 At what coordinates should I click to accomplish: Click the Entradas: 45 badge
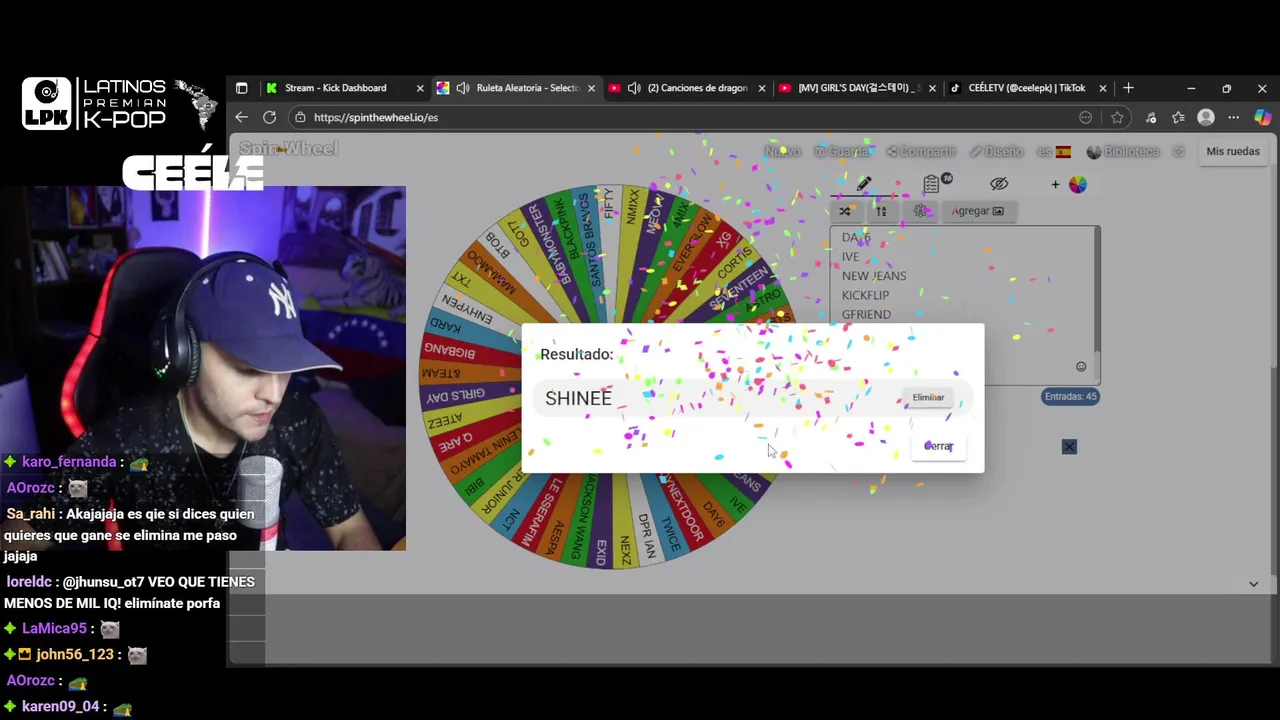pyautogui.click(x=1070, y=396)
